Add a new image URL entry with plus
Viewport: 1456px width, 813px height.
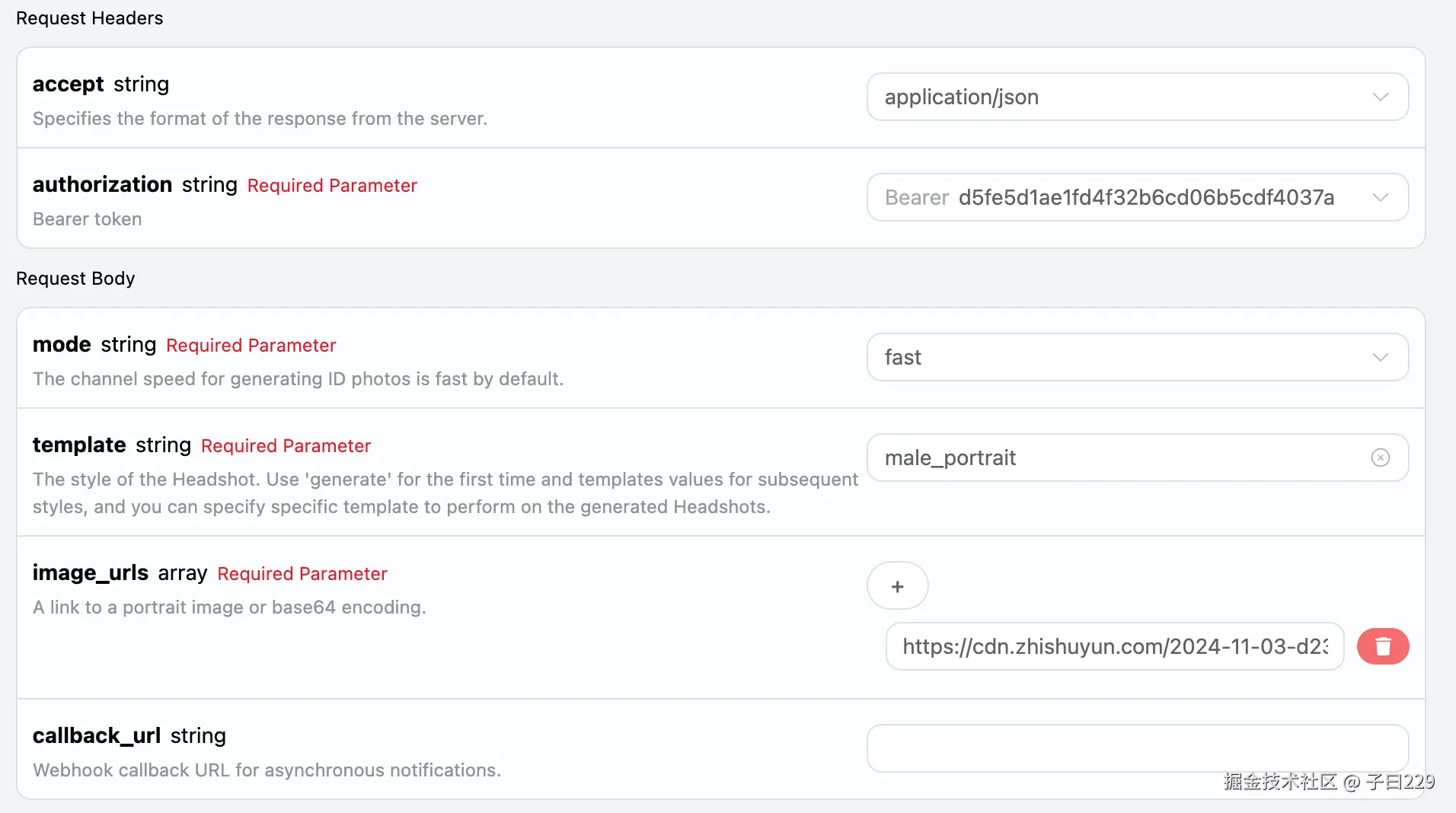click(897, 586)
